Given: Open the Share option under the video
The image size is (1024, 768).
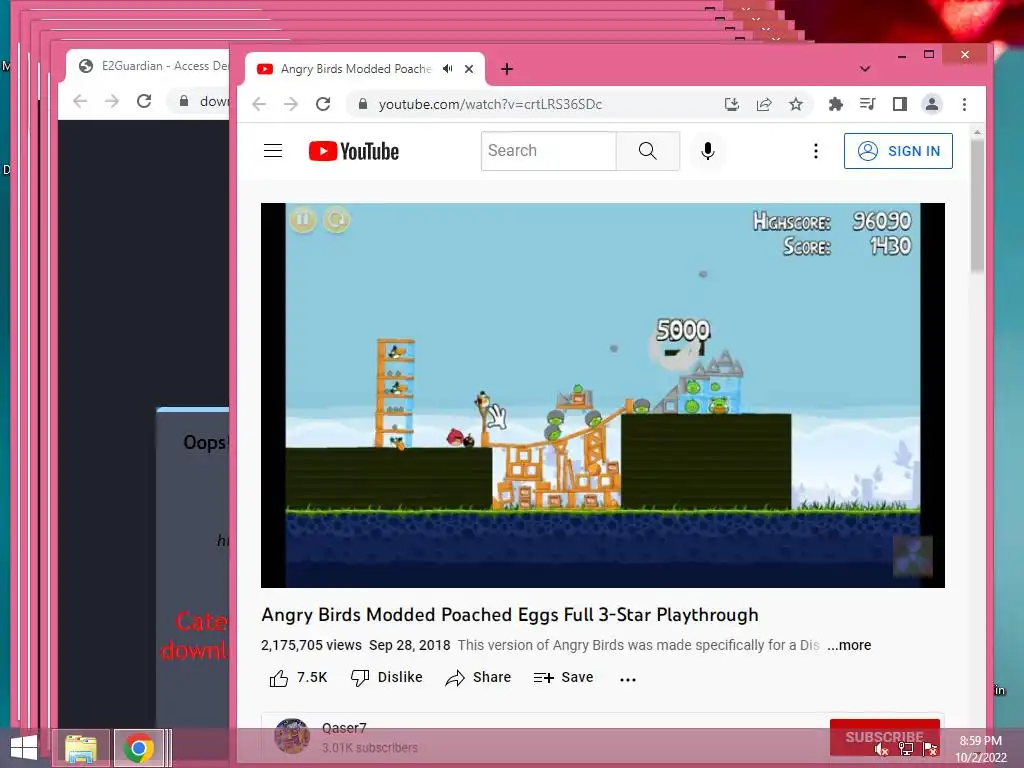Looking at the screenshot, I should [x=478, y=678].
